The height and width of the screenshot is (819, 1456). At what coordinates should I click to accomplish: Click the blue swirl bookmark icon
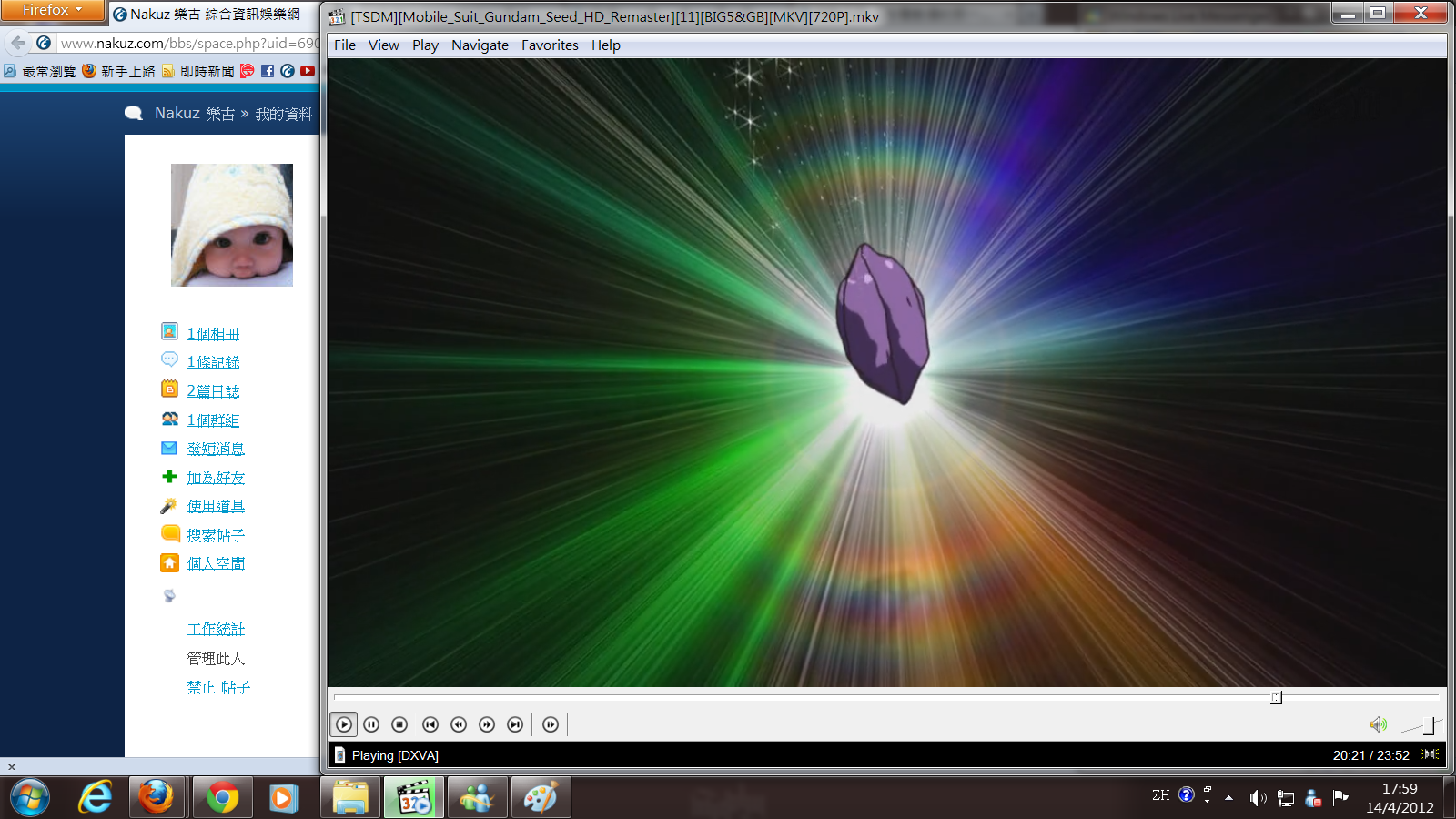[x=288, y=71]
